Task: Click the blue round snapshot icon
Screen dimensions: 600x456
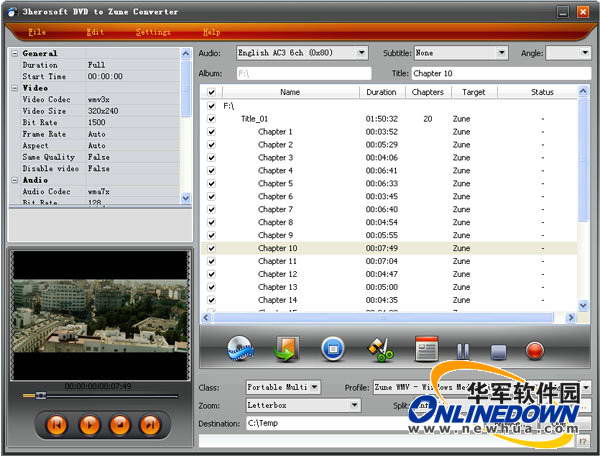Action: click(333, 349)
